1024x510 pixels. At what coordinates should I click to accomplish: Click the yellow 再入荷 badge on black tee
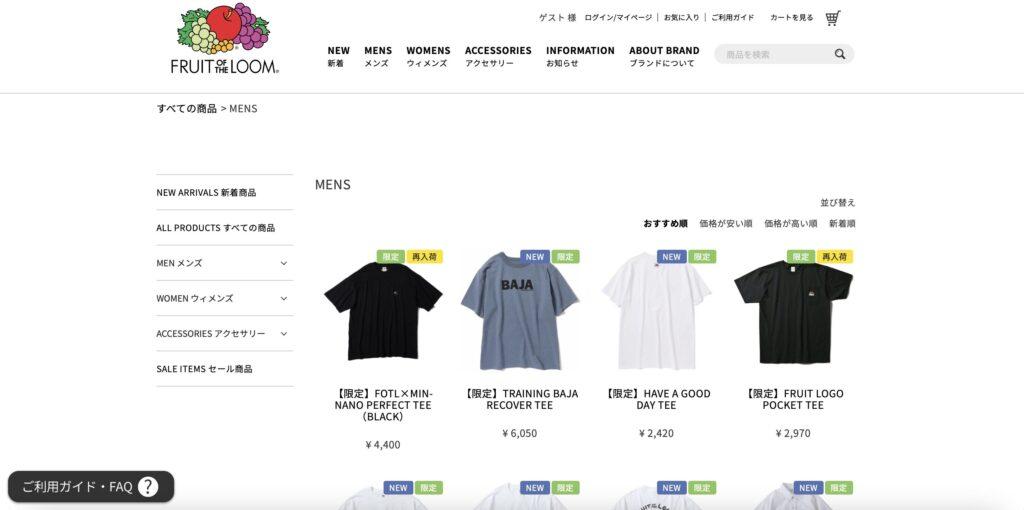(x=424, y=257)
